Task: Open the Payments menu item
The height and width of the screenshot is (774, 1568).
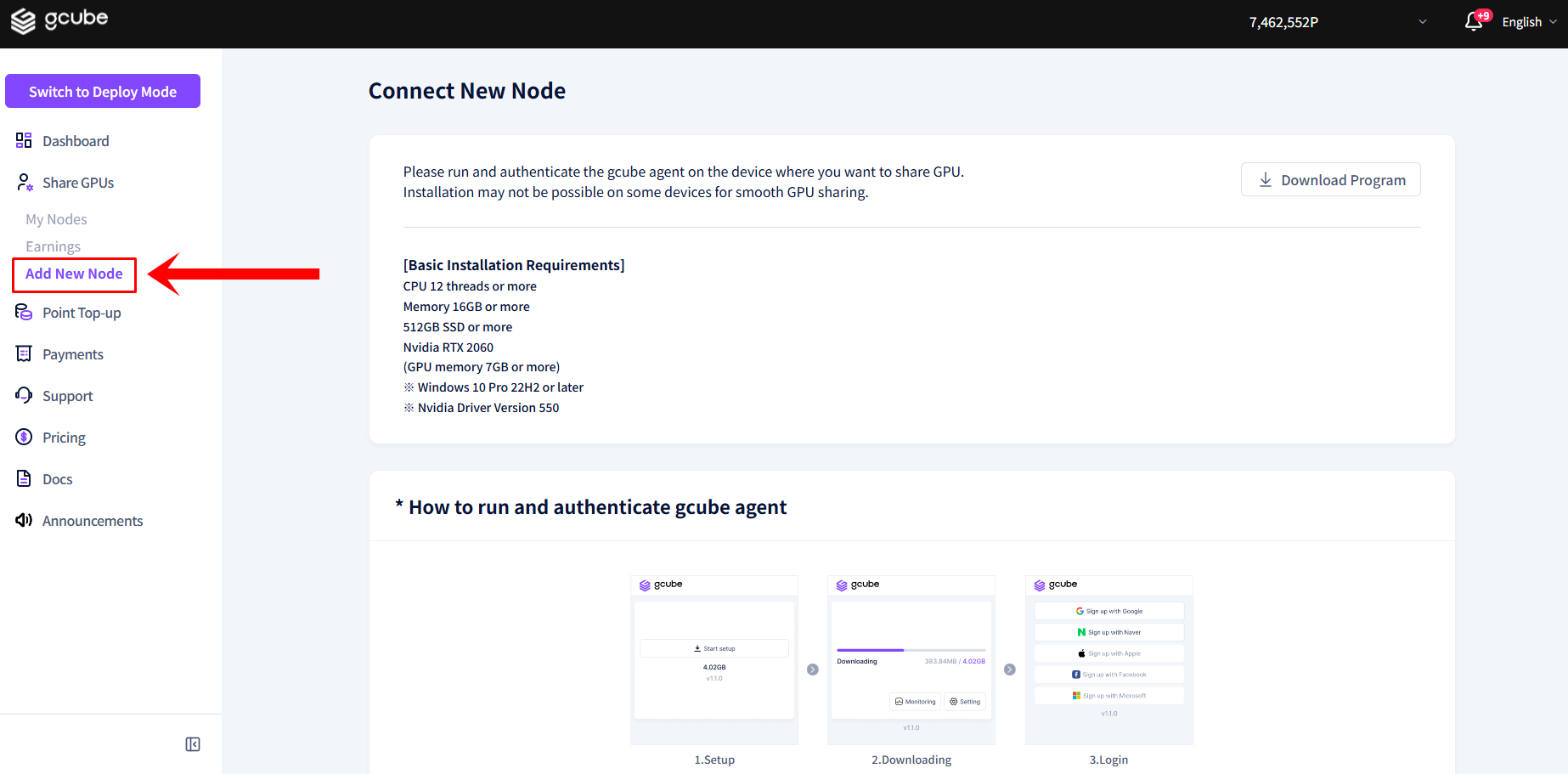Action: (73, 354)
